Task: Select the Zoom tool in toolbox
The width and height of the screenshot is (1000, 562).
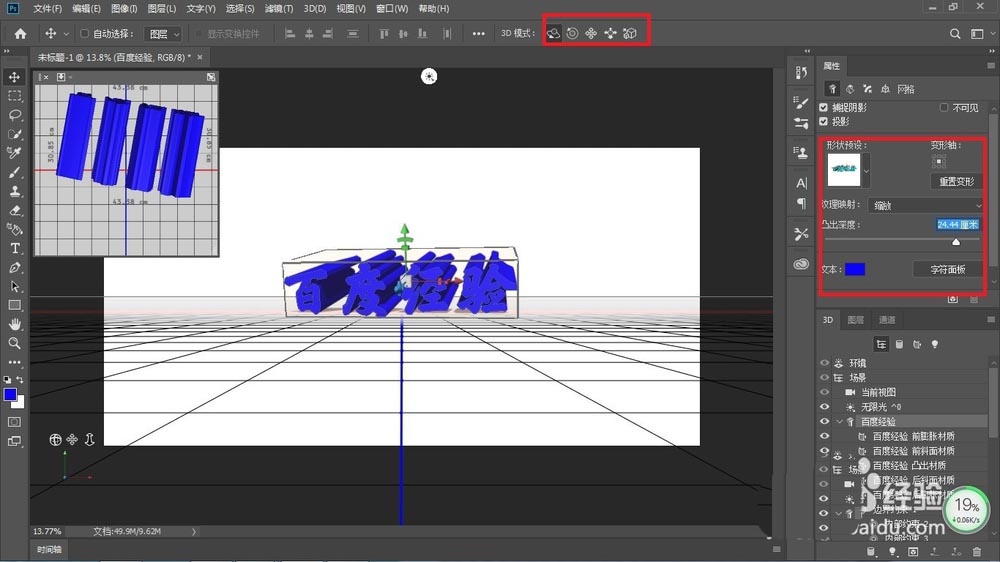Action: [x=14, y=343]
